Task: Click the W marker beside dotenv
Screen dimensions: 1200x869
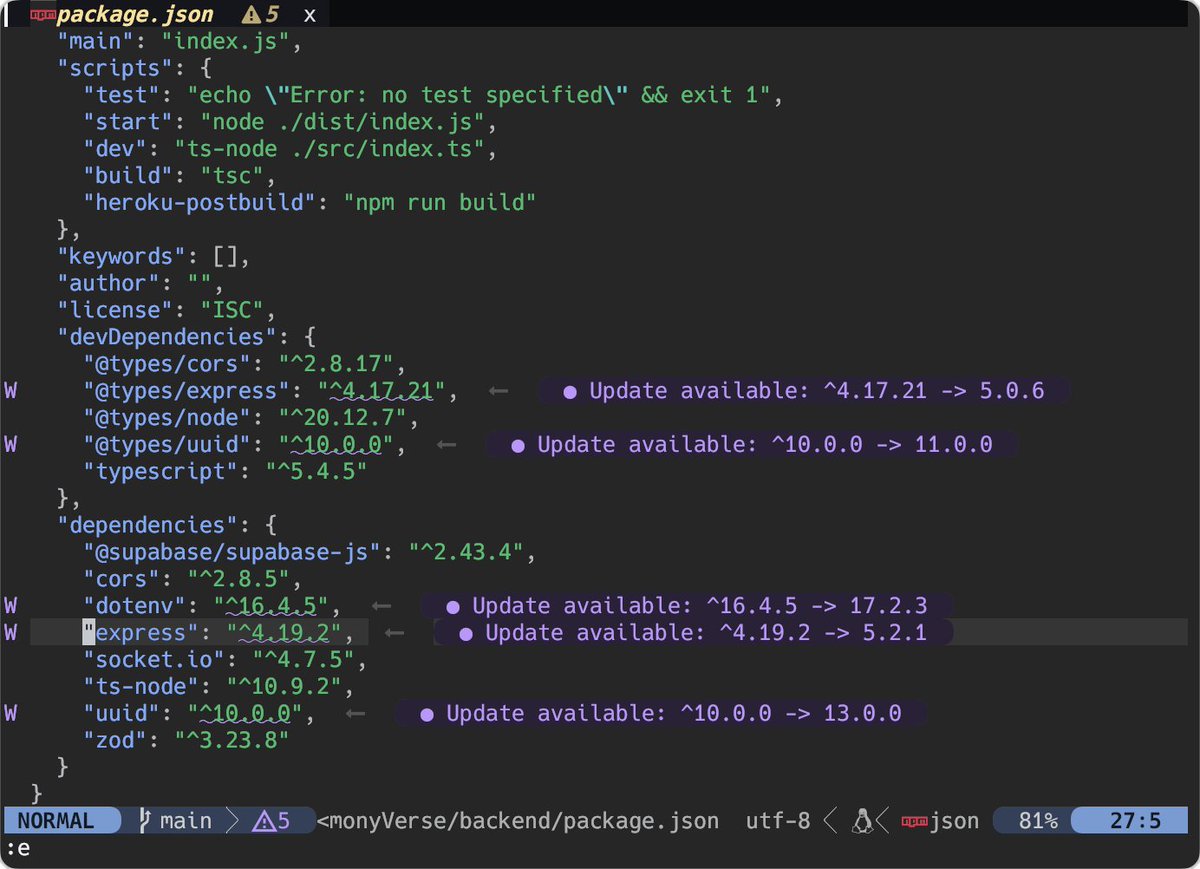Action: (x=10, y=605)
